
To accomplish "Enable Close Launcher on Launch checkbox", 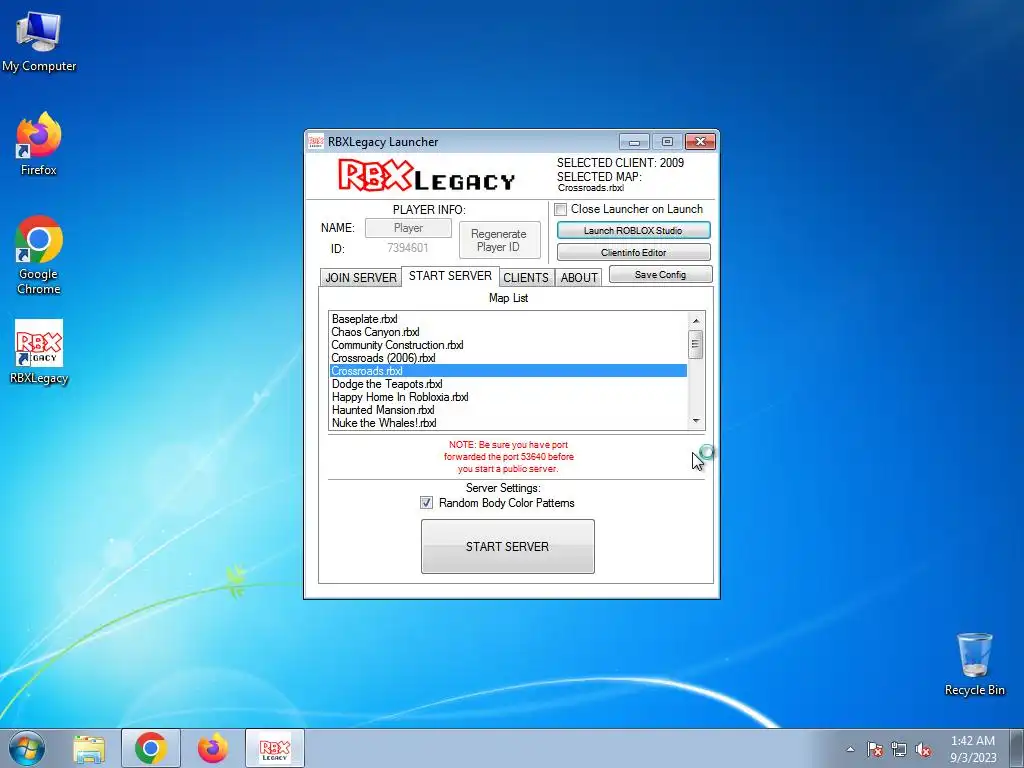I will click(x=560, y=210).
